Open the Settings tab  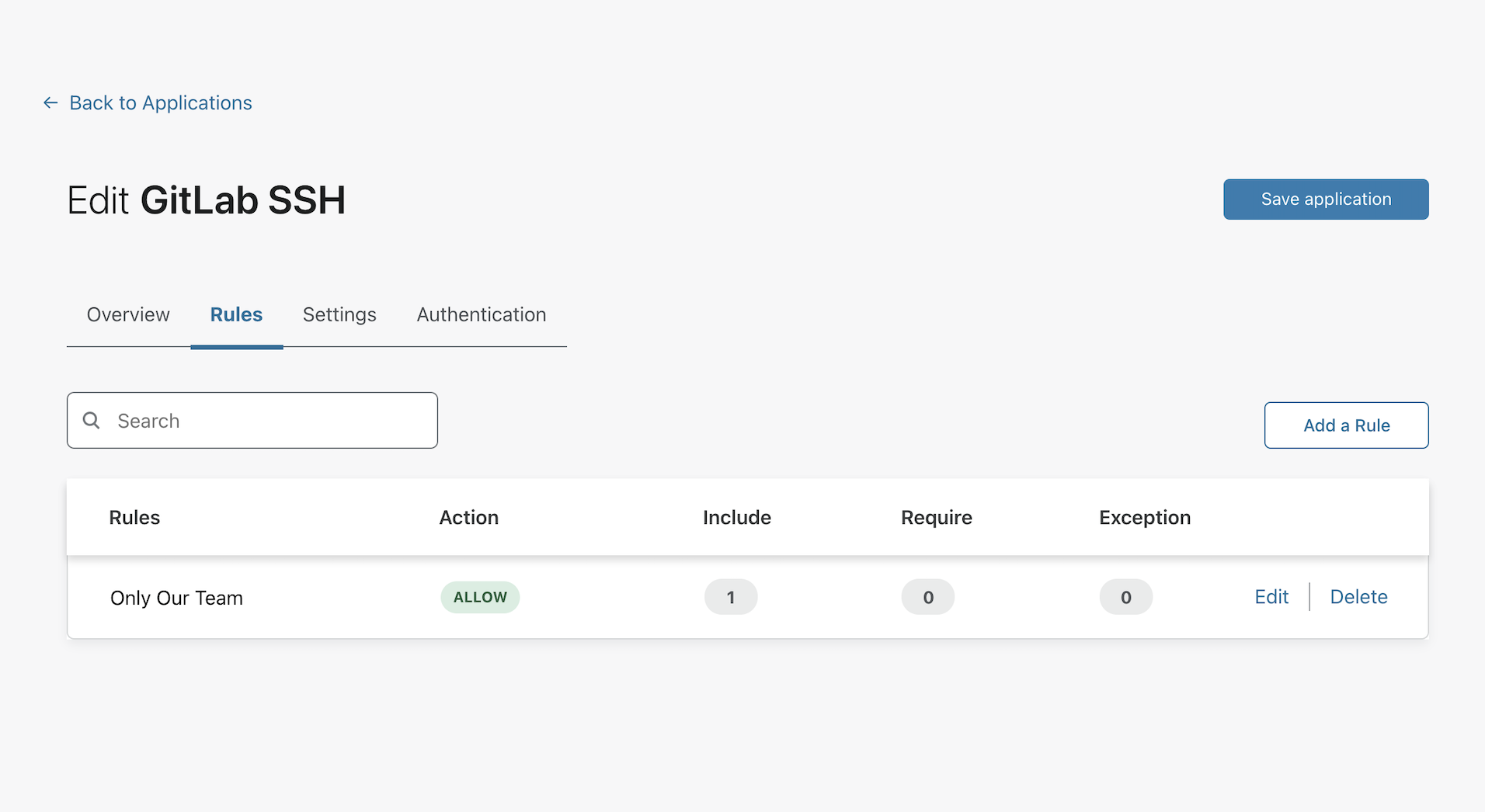(339, 314)
